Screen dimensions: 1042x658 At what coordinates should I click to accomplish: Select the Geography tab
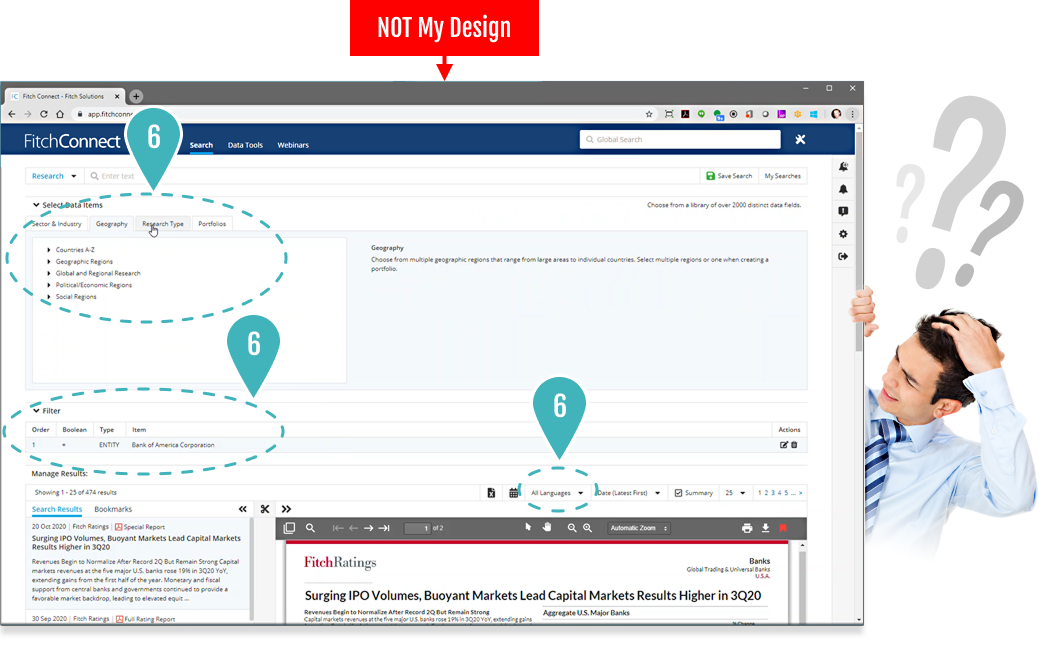coord(112,224)
